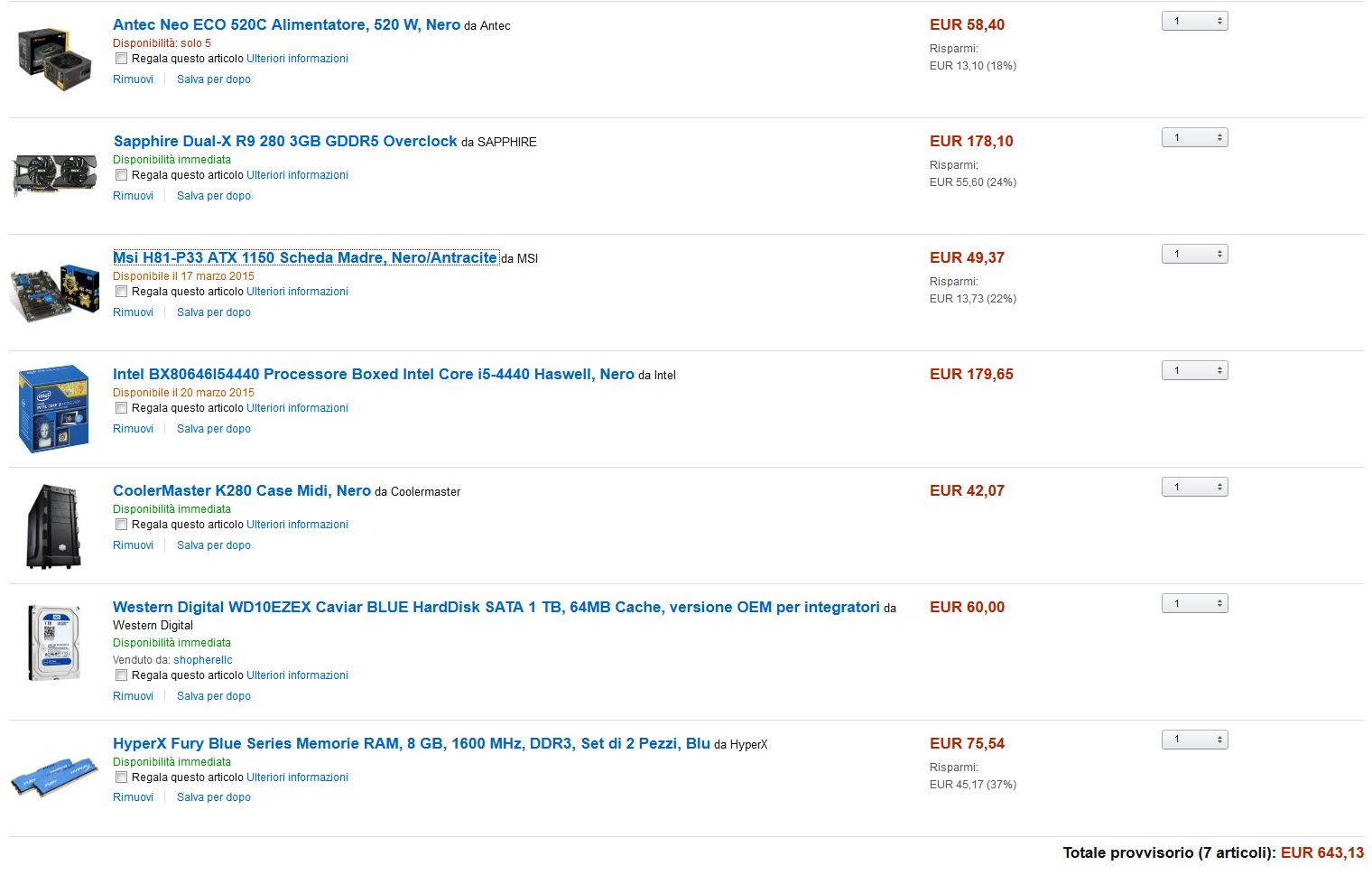Viewport: 1372px width, 875px height.
Task: Check gift option for Antec power supply
Action: (x=121, y=59)
